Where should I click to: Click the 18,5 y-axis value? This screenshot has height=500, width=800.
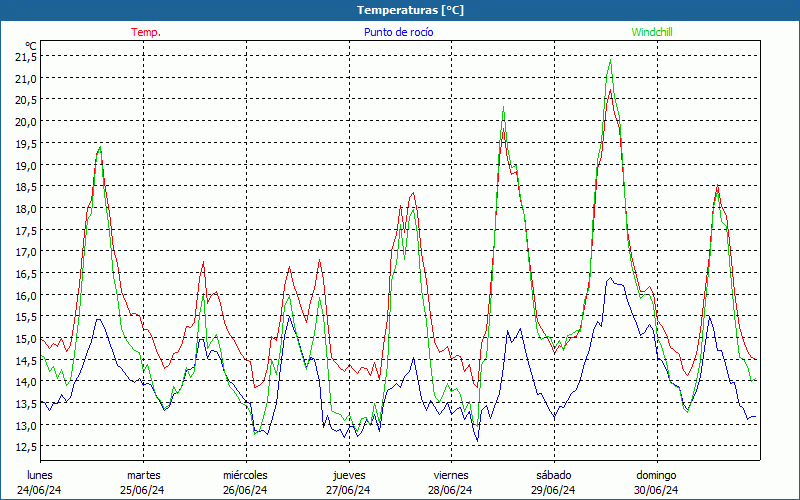coord(26,187)
